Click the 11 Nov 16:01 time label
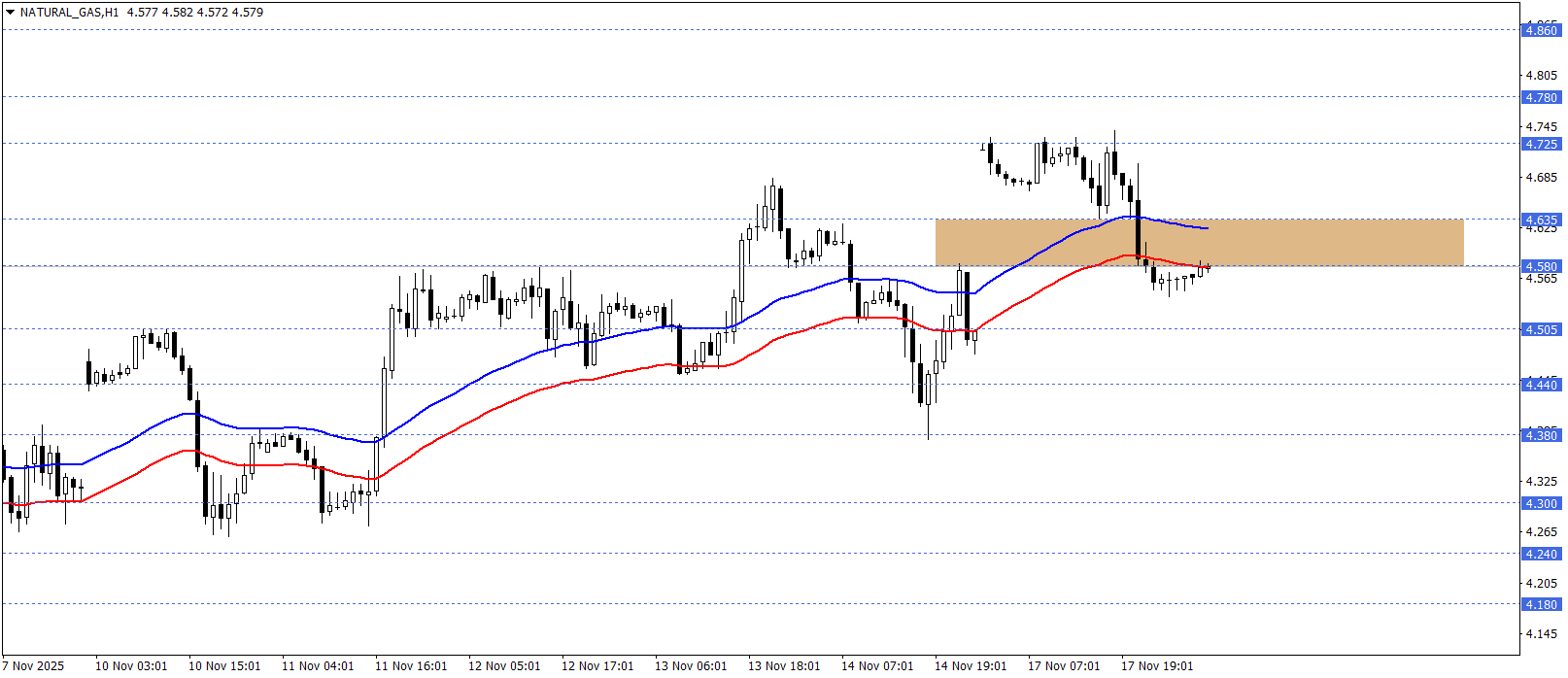 tap(411, 665)
